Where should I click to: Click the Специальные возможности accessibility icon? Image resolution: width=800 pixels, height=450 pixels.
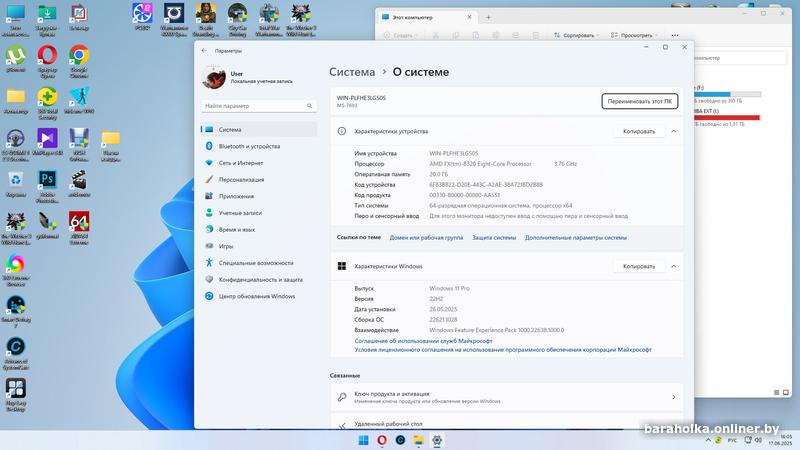coord(209,263)
